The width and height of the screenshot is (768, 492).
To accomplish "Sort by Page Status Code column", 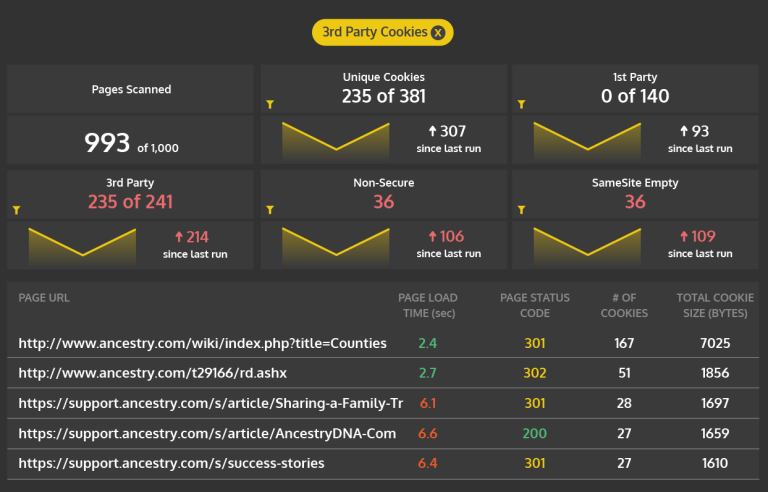I will coord(535,305).
